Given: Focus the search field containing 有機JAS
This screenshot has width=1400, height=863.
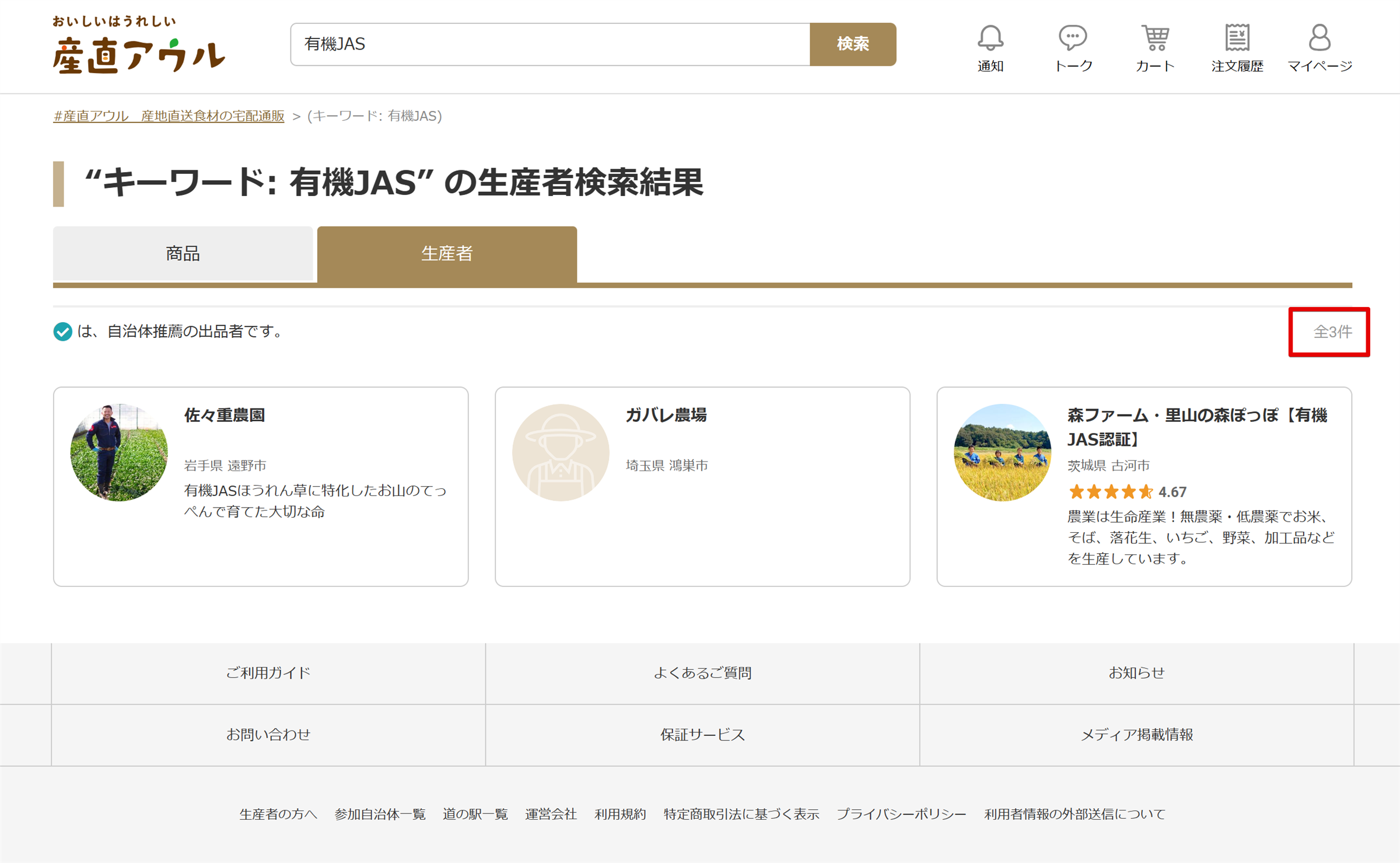Looking at the screenshot, I should [550, 44].
